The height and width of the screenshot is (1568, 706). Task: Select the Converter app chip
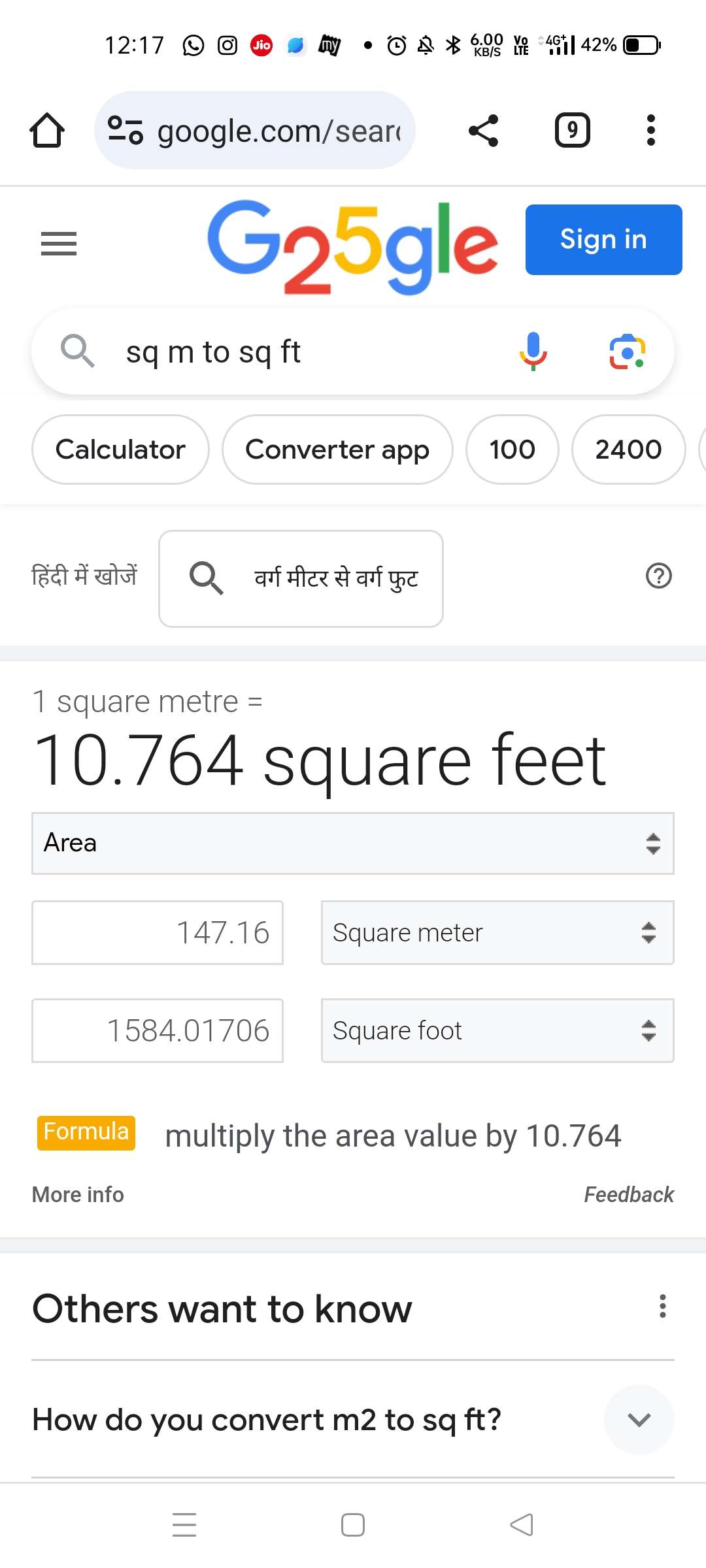[337, 449]
